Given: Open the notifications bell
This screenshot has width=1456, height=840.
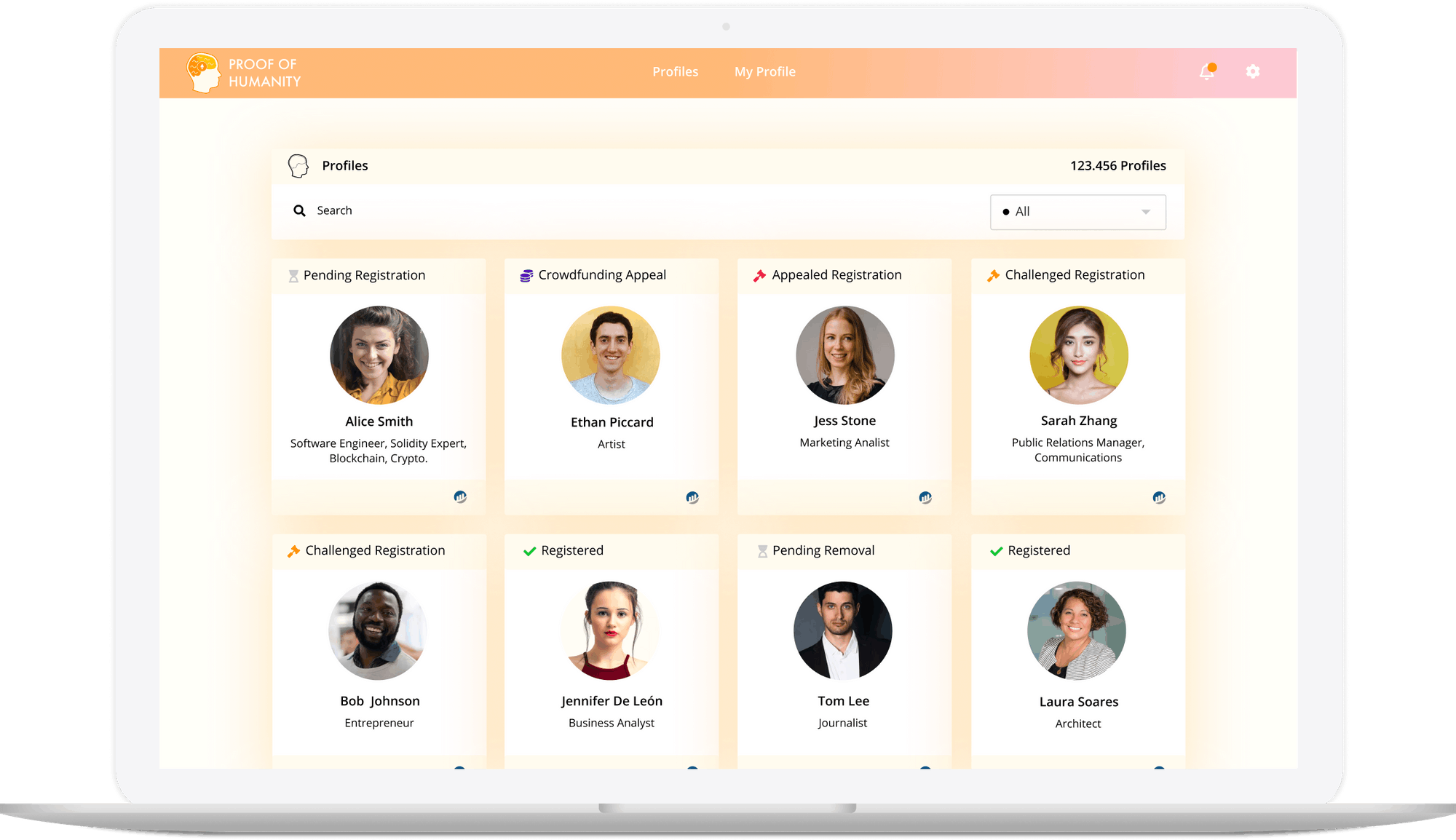Looking at the screenshot, I should (1207, 71).
